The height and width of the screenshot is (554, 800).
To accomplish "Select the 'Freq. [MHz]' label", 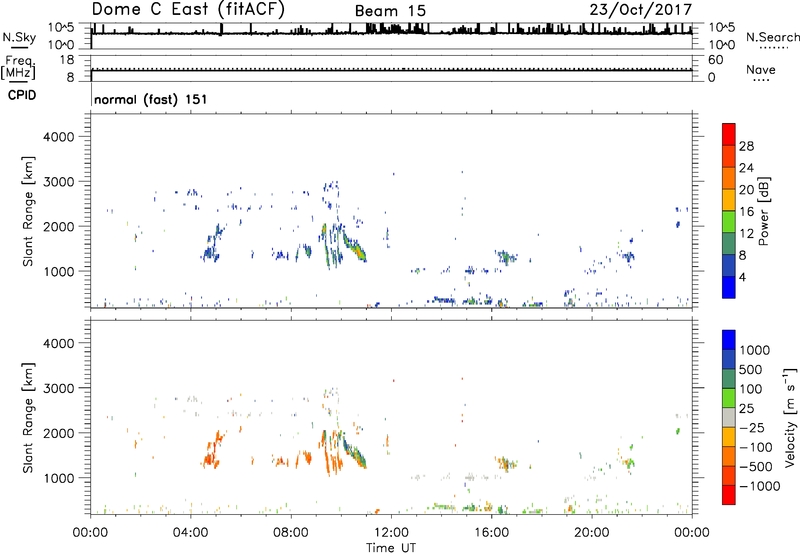I will pos(19,67).
